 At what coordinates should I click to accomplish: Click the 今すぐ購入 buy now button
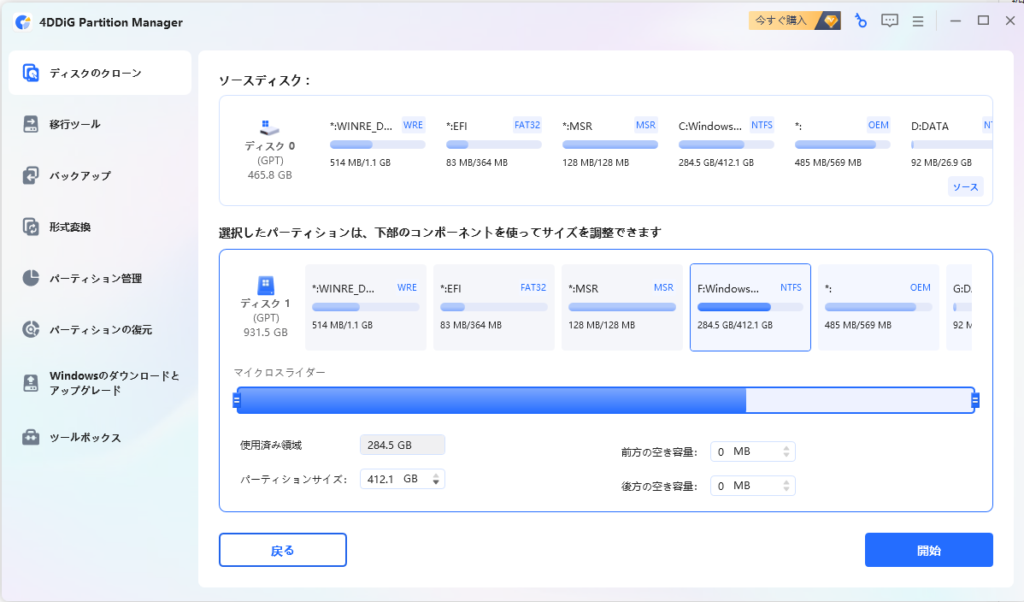point(794,21)
